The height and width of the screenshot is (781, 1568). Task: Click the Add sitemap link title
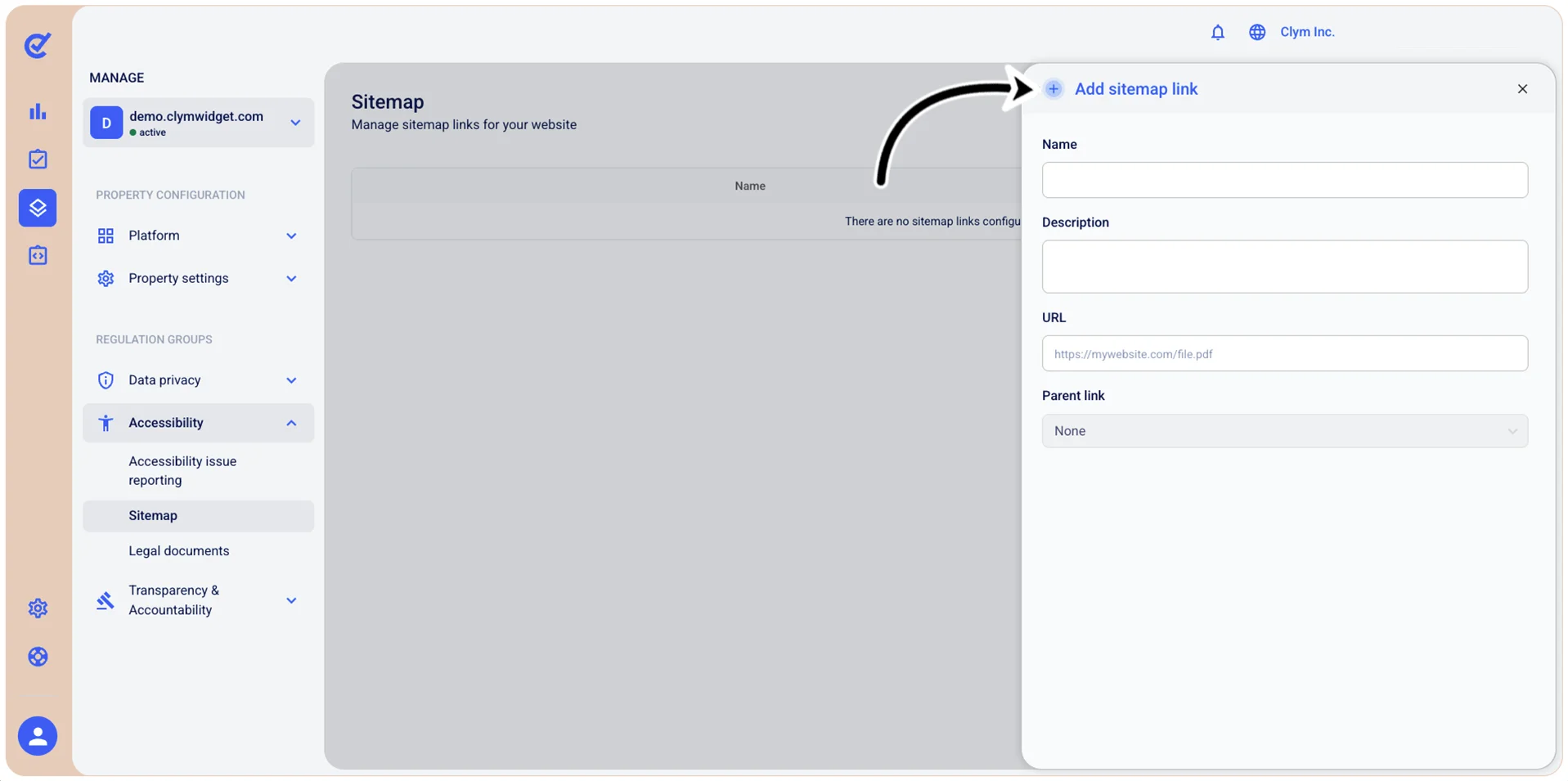coord(1135,89)
